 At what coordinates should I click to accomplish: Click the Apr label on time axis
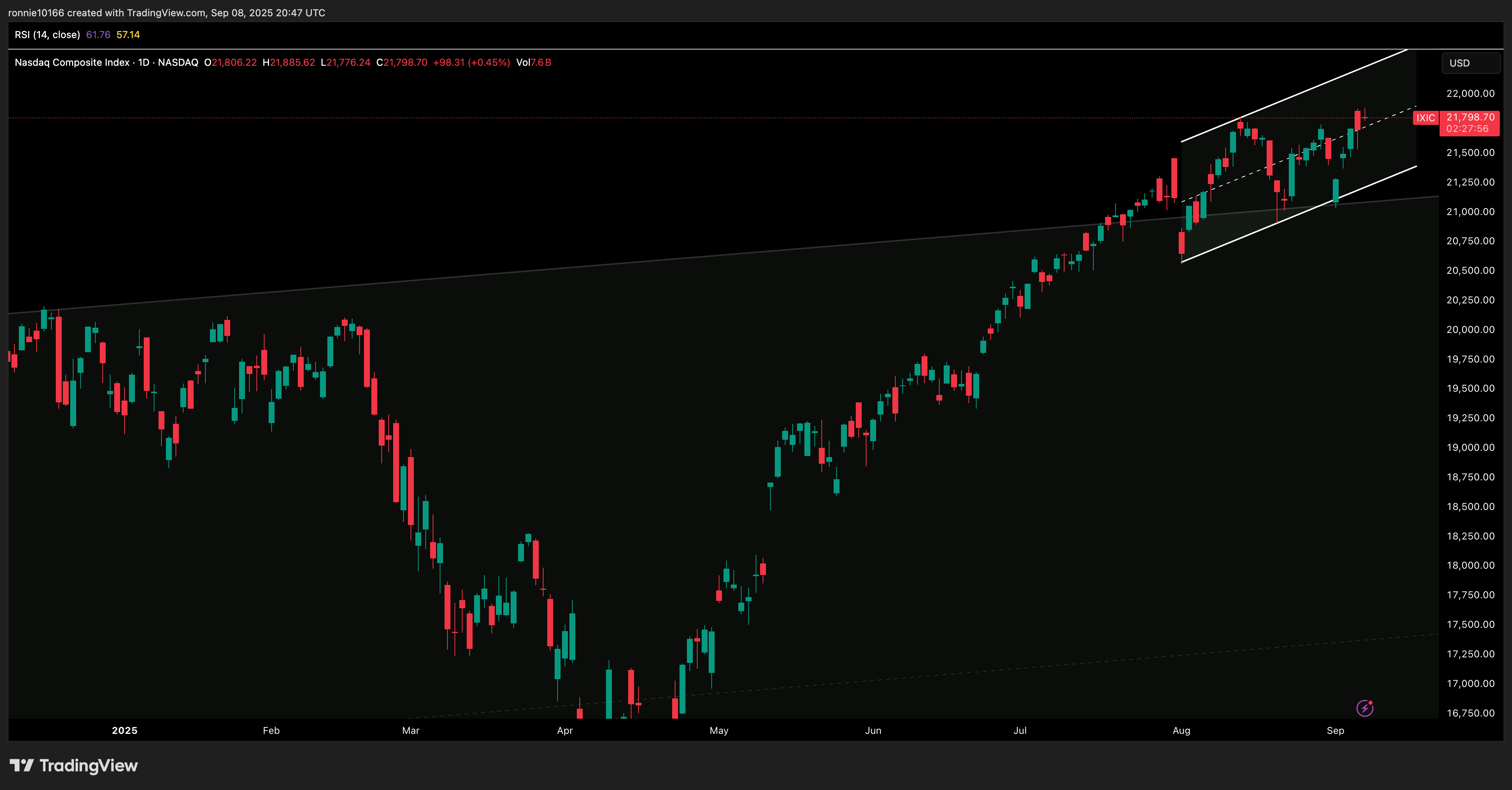tap(565, 730)
